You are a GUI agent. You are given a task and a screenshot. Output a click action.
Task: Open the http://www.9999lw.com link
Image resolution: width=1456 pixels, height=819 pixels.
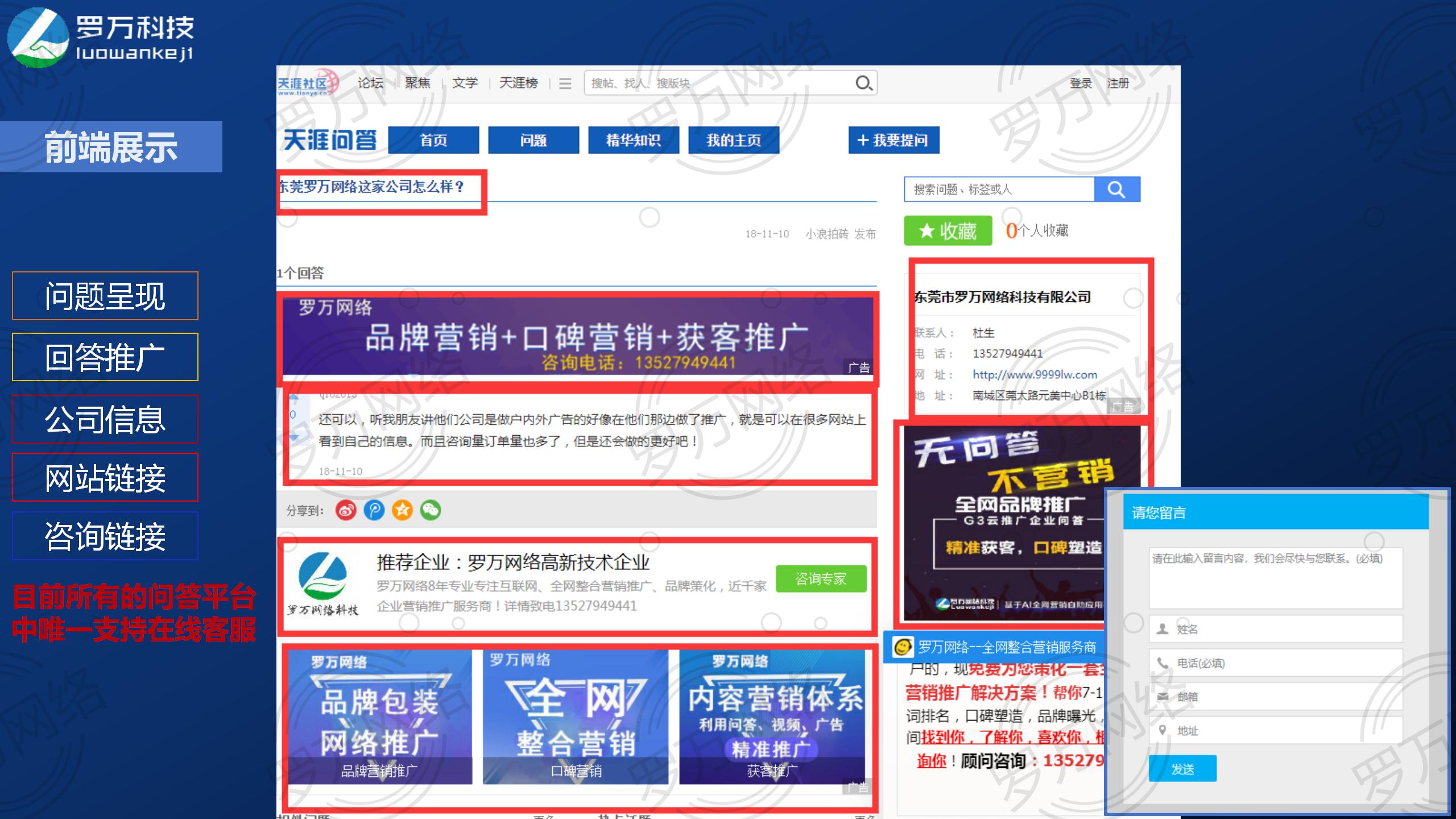point(1035,374)
